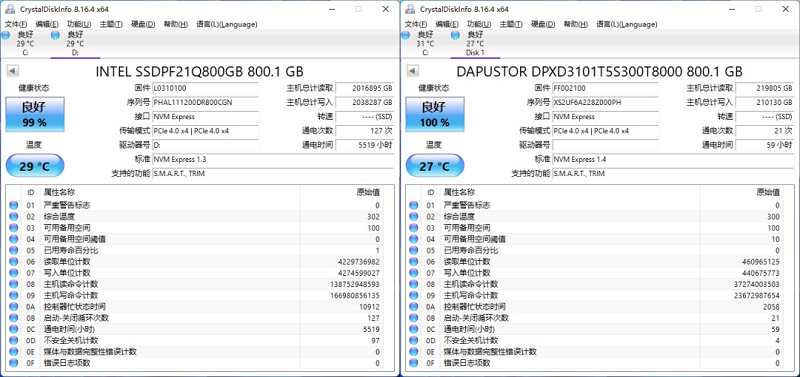Open 语言(L)(Language) menu in left window
The image size is (800, 377).
point(227,24)
